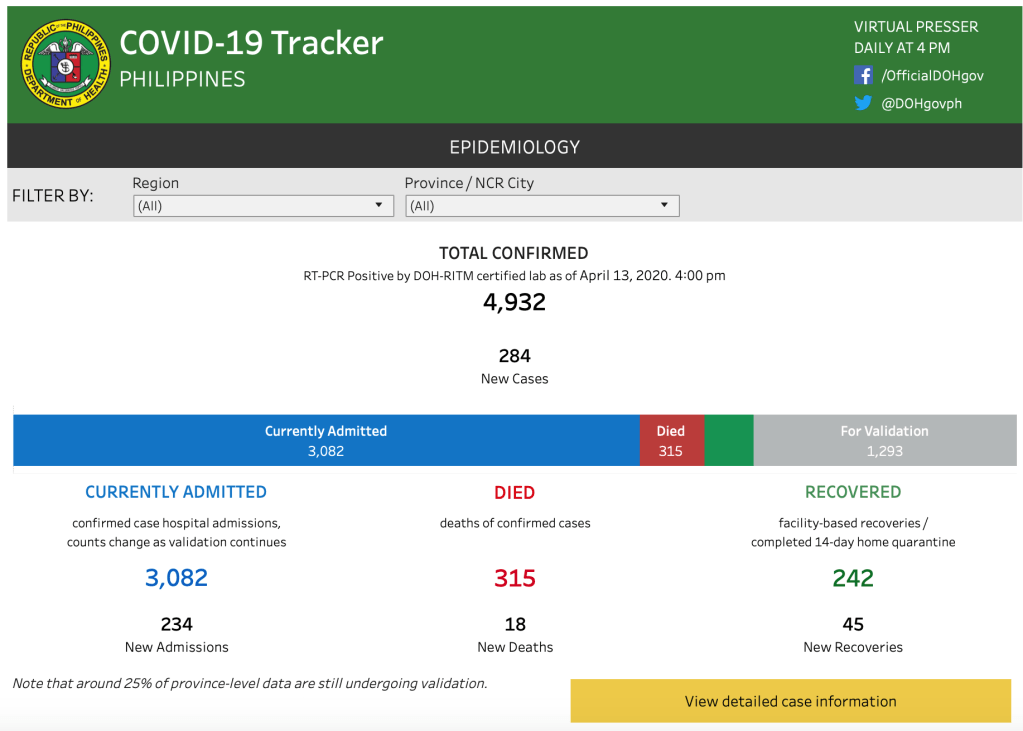
Task: Open the Region filter dropdown
Action: 263,206
